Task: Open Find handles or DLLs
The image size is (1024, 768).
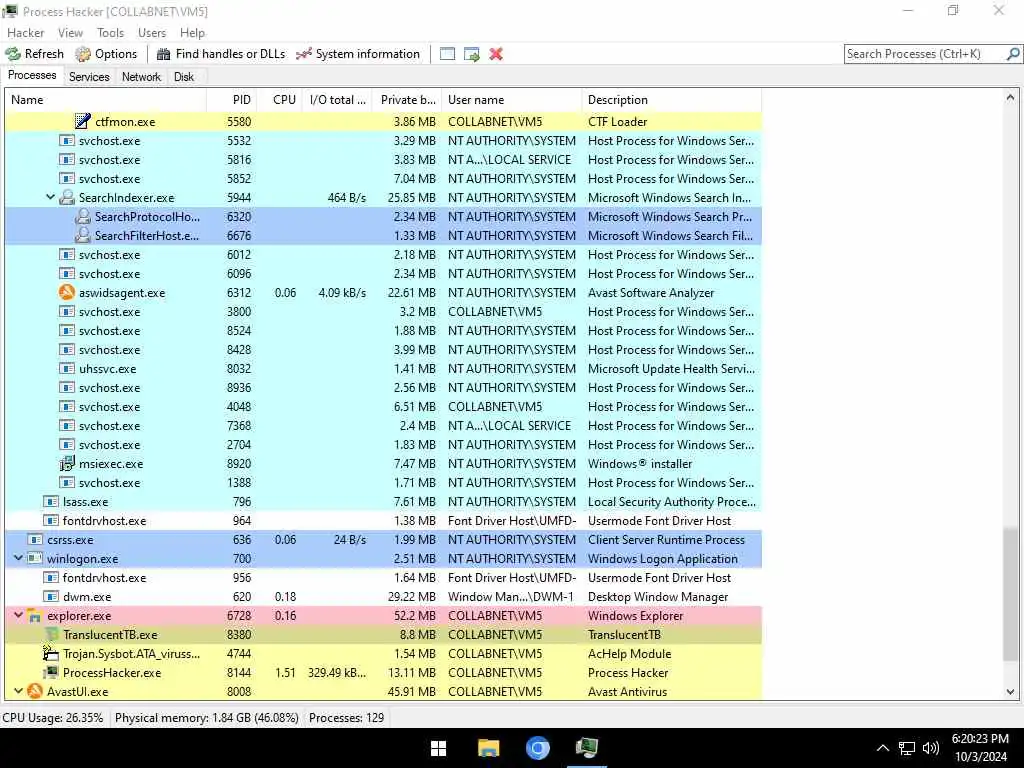Action: [x=221, y=54]
